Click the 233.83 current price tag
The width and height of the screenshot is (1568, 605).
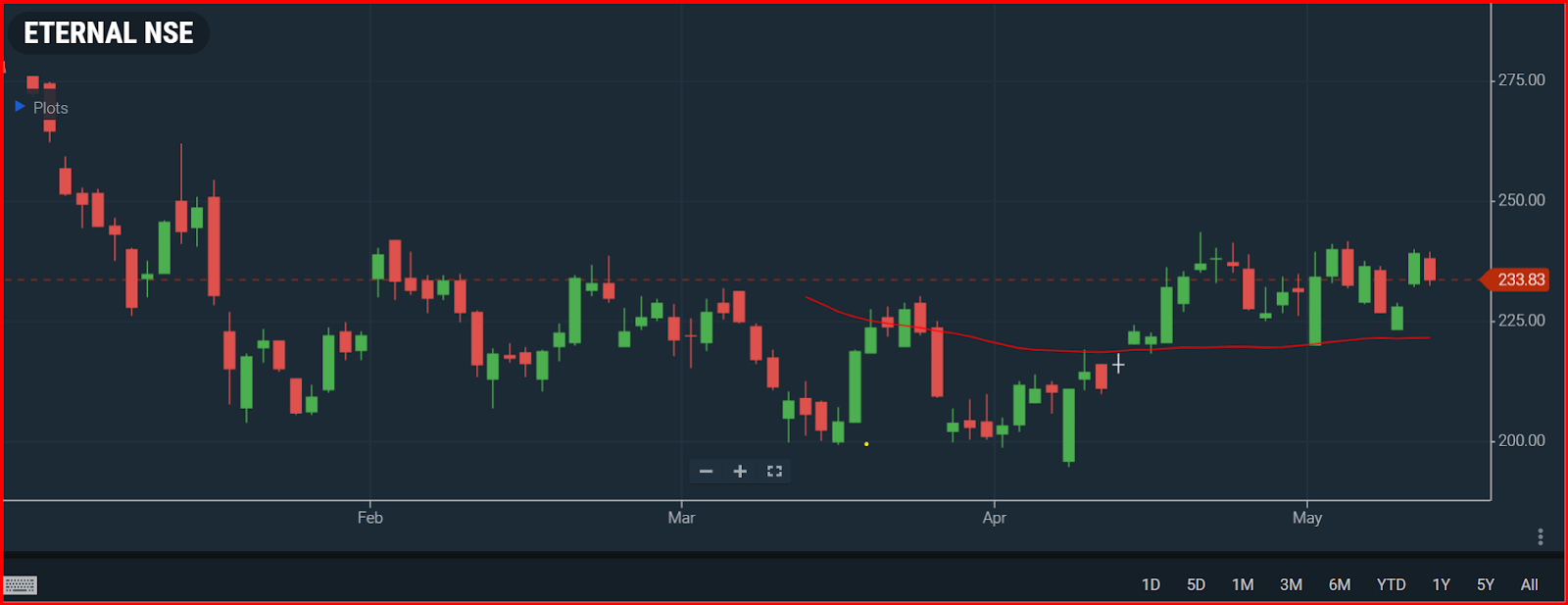1520,280
